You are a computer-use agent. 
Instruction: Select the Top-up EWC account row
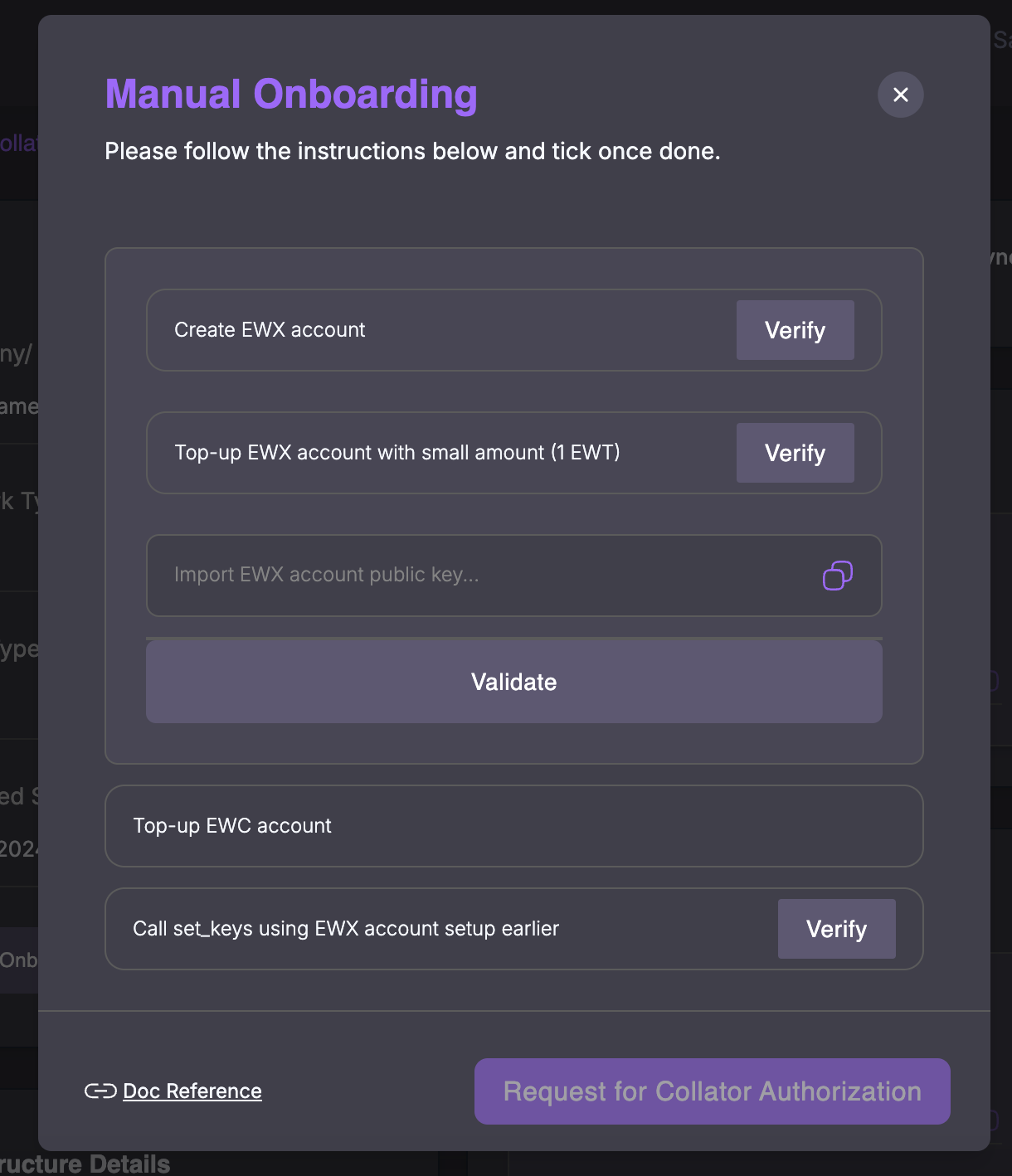(x=513, y=826)
